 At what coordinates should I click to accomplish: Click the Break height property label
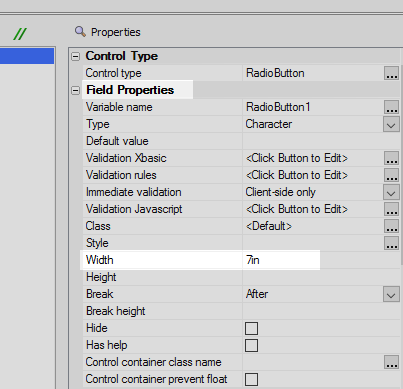point(116,311)
